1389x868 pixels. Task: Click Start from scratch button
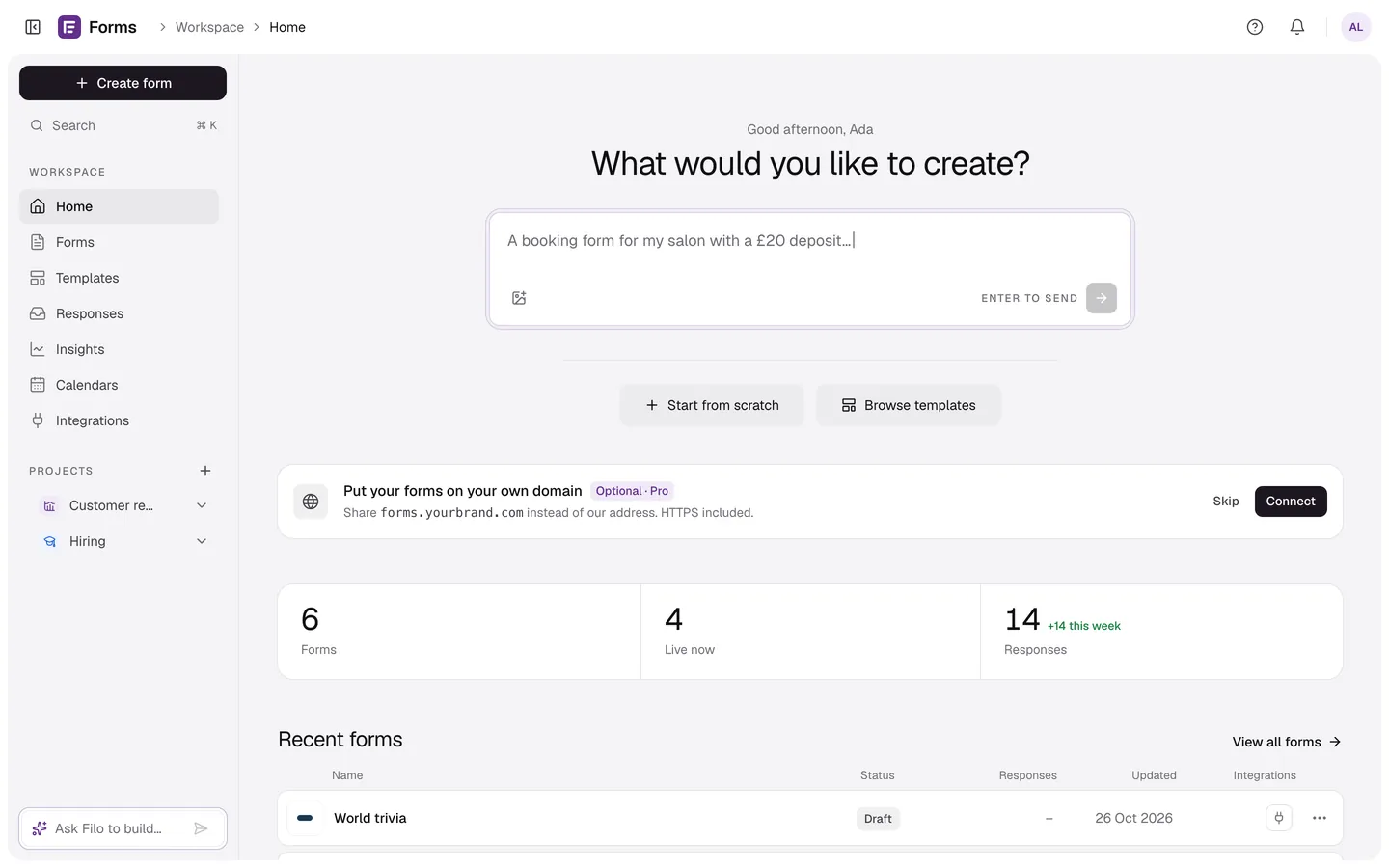[x=712, y=405]
